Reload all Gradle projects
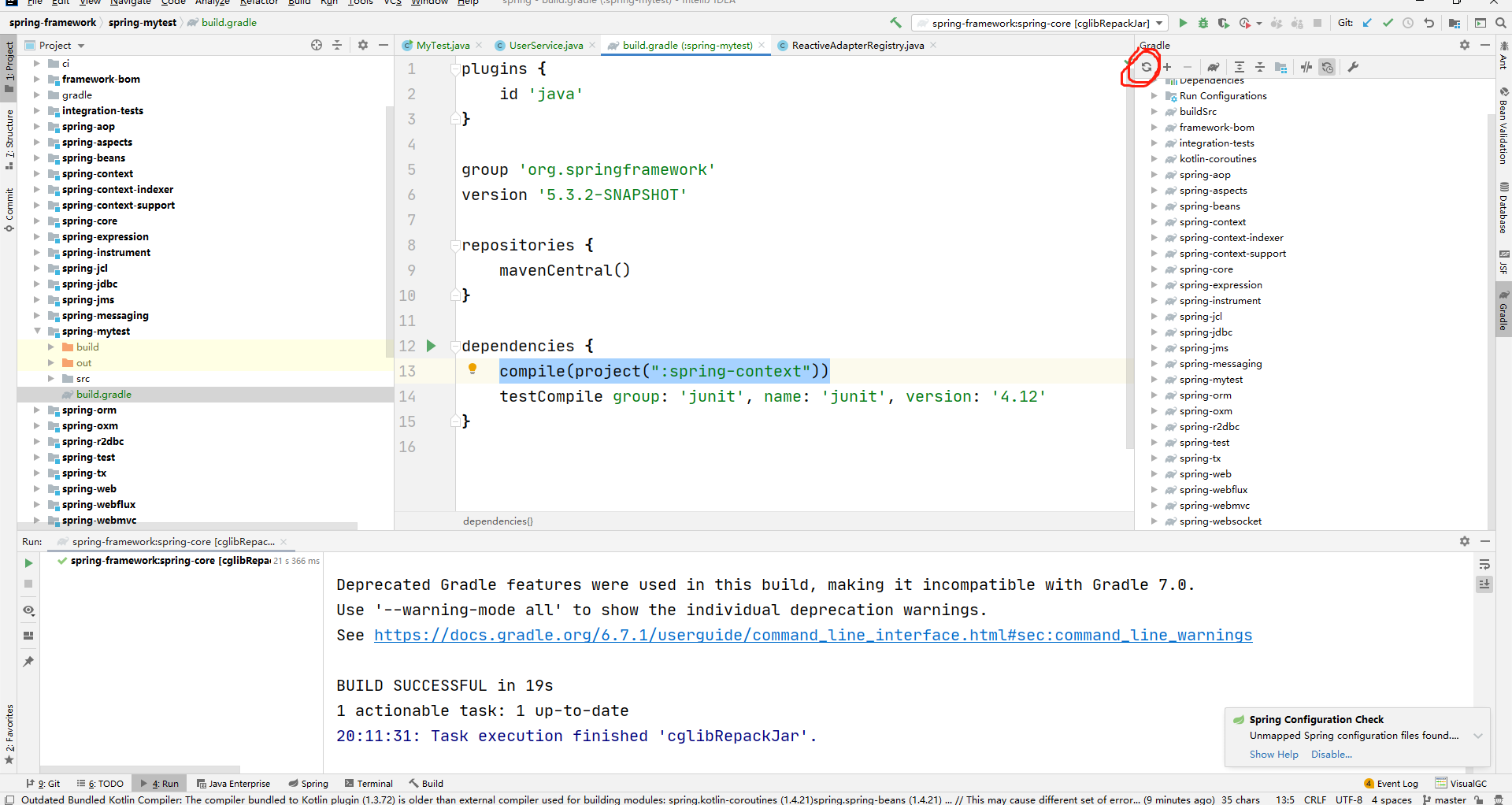1512x805 pixels. point(1146,68)
